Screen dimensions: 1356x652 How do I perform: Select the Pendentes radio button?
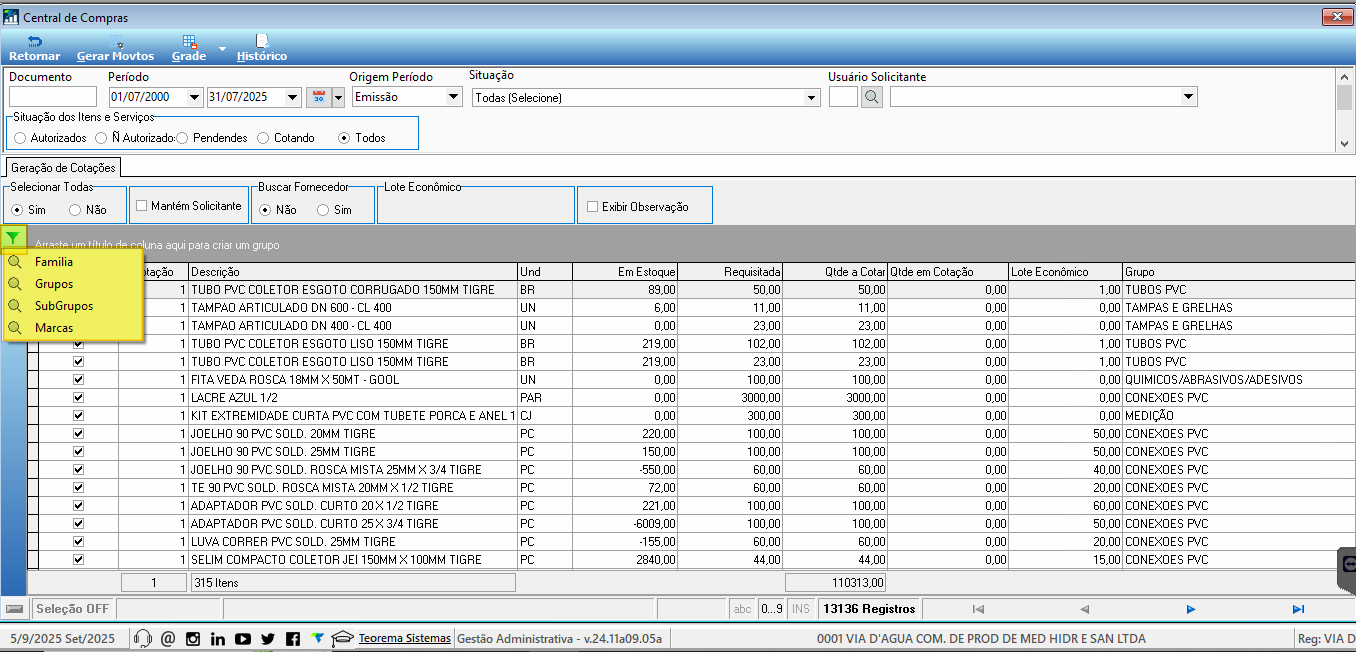183,138
